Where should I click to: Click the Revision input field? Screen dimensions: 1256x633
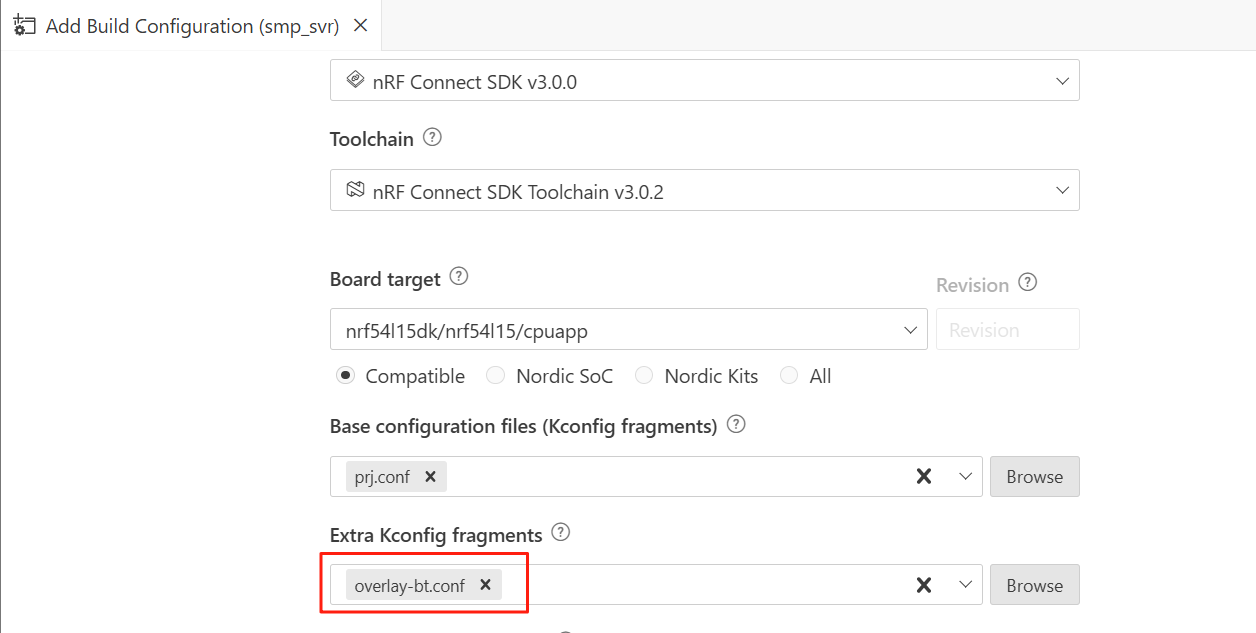pyautogui.click(x=1007, y=330)
